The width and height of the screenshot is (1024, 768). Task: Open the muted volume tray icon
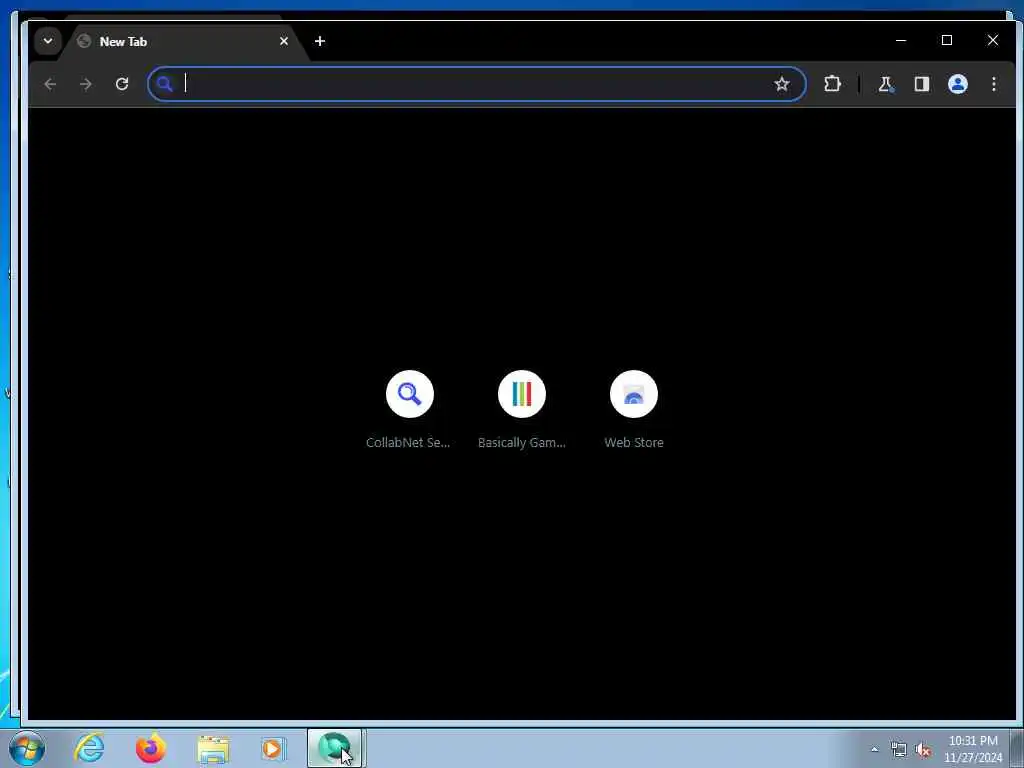point(923,749)
